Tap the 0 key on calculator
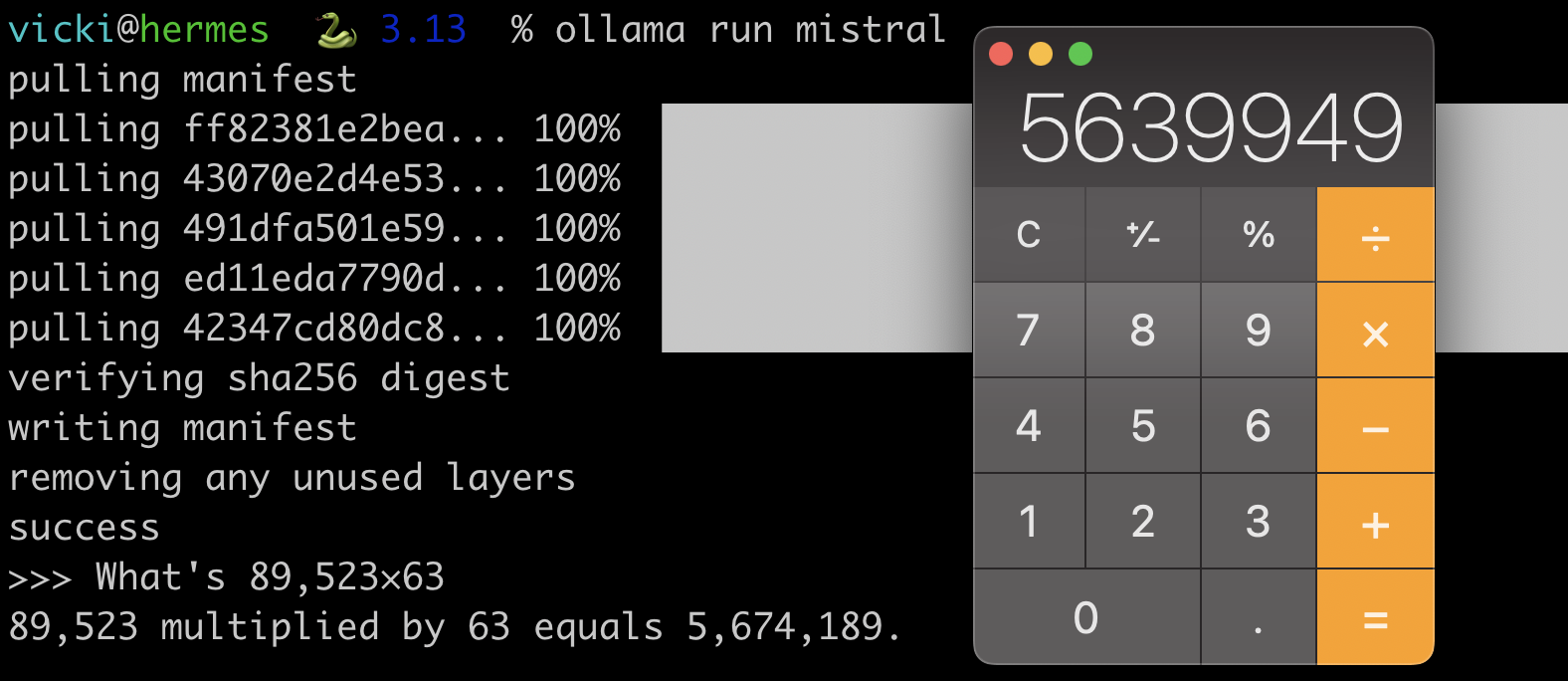Image resolution: width=1568 pixels, height=681 pixels. pos(1086,617)
